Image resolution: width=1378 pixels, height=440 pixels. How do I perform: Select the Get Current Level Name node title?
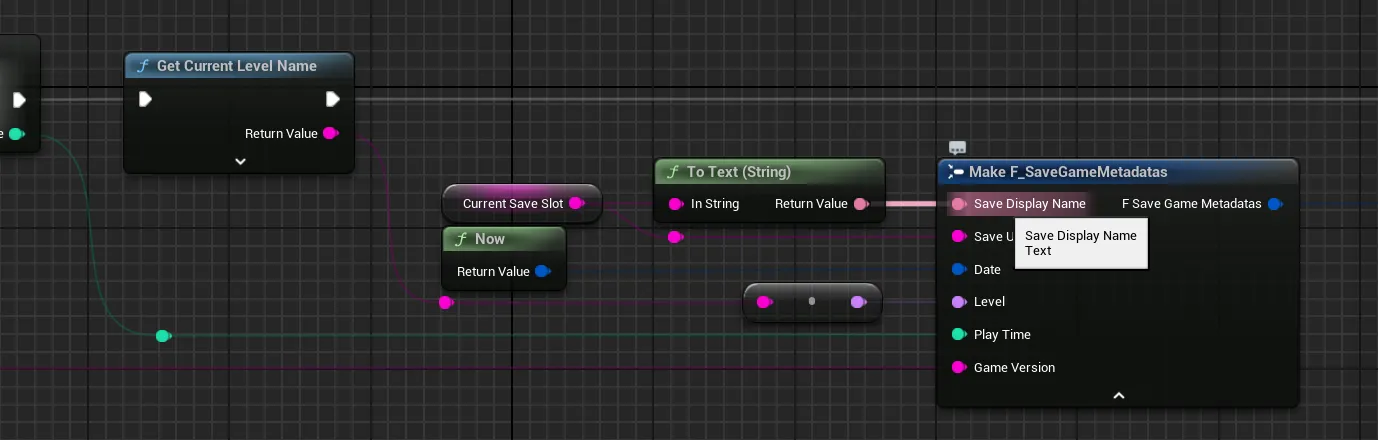pos(237,66)
